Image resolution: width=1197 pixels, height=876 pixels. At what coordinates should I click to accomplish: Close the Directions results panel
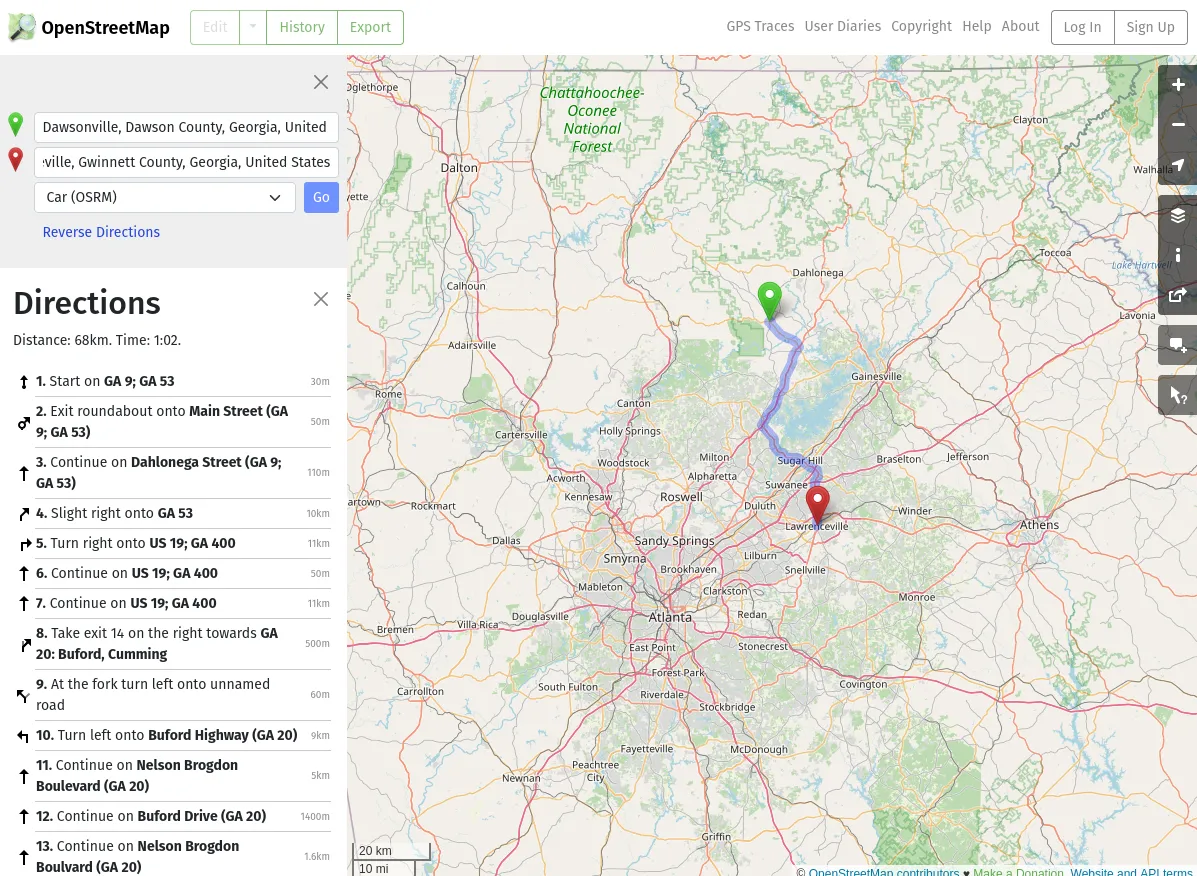[321, 299]
